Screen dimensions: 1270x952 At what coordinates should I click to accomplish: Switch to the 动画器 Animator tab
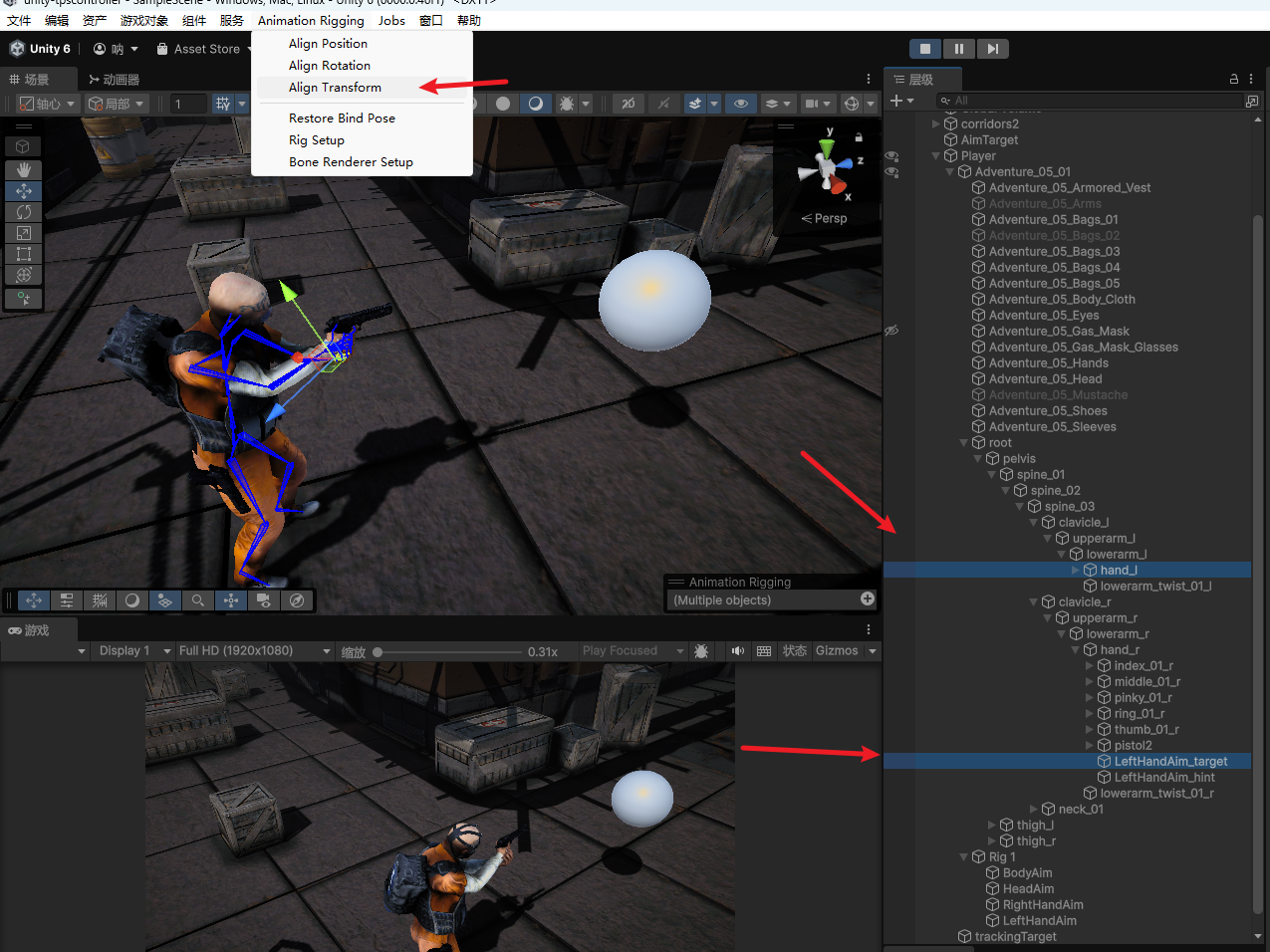coord(114,80)
